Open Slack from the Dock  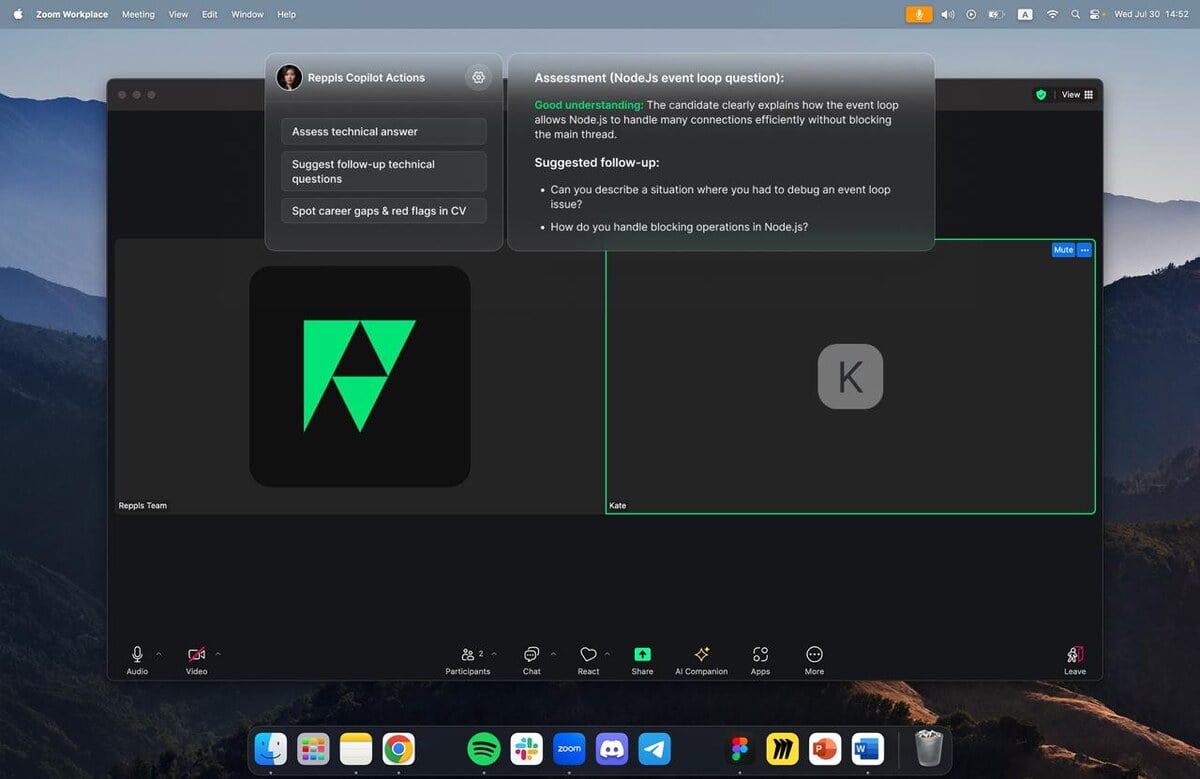tap(526, 748)
